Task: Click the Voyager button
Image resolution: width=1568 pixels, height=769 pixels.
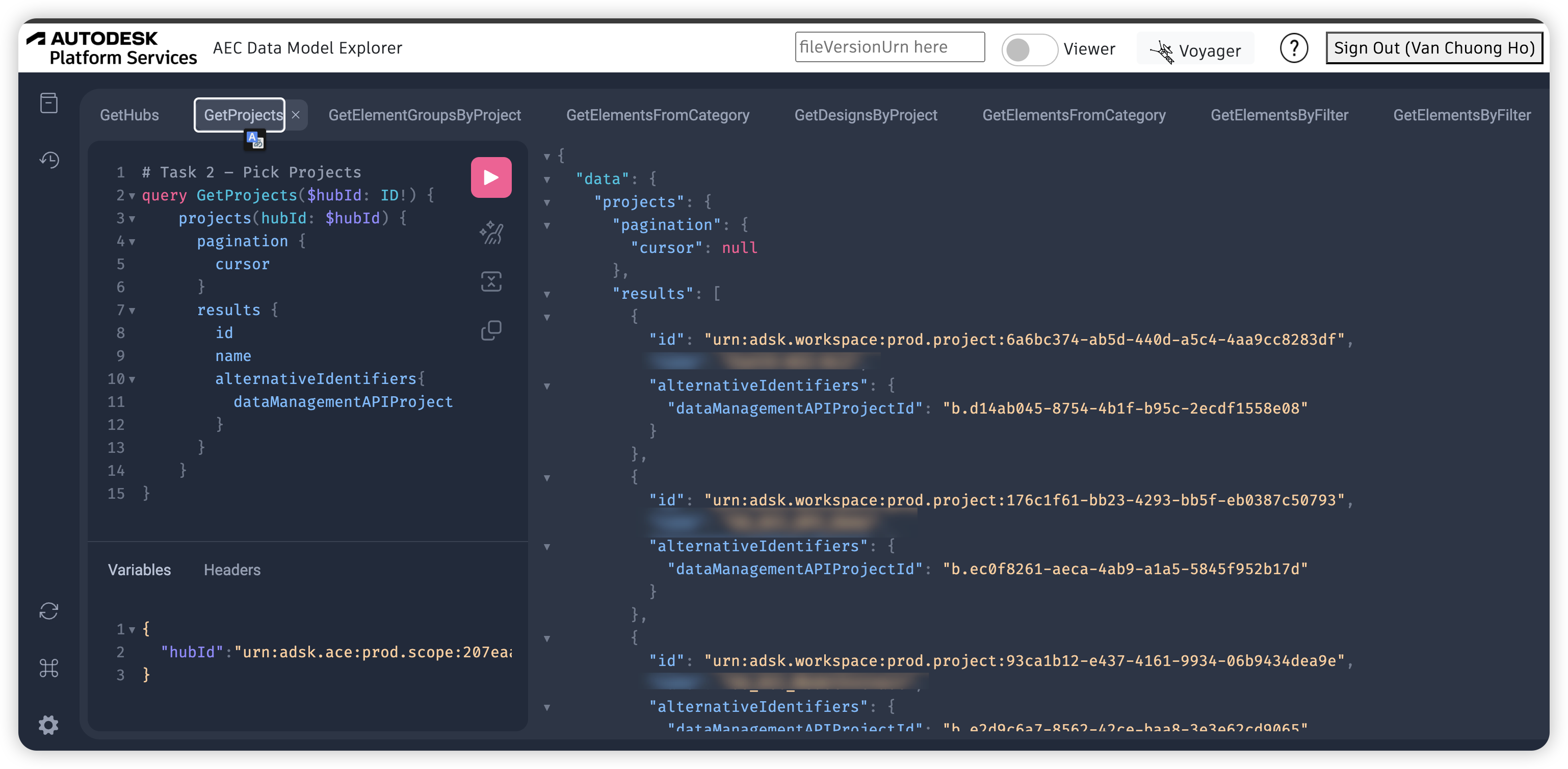Action: [1195, 50]
